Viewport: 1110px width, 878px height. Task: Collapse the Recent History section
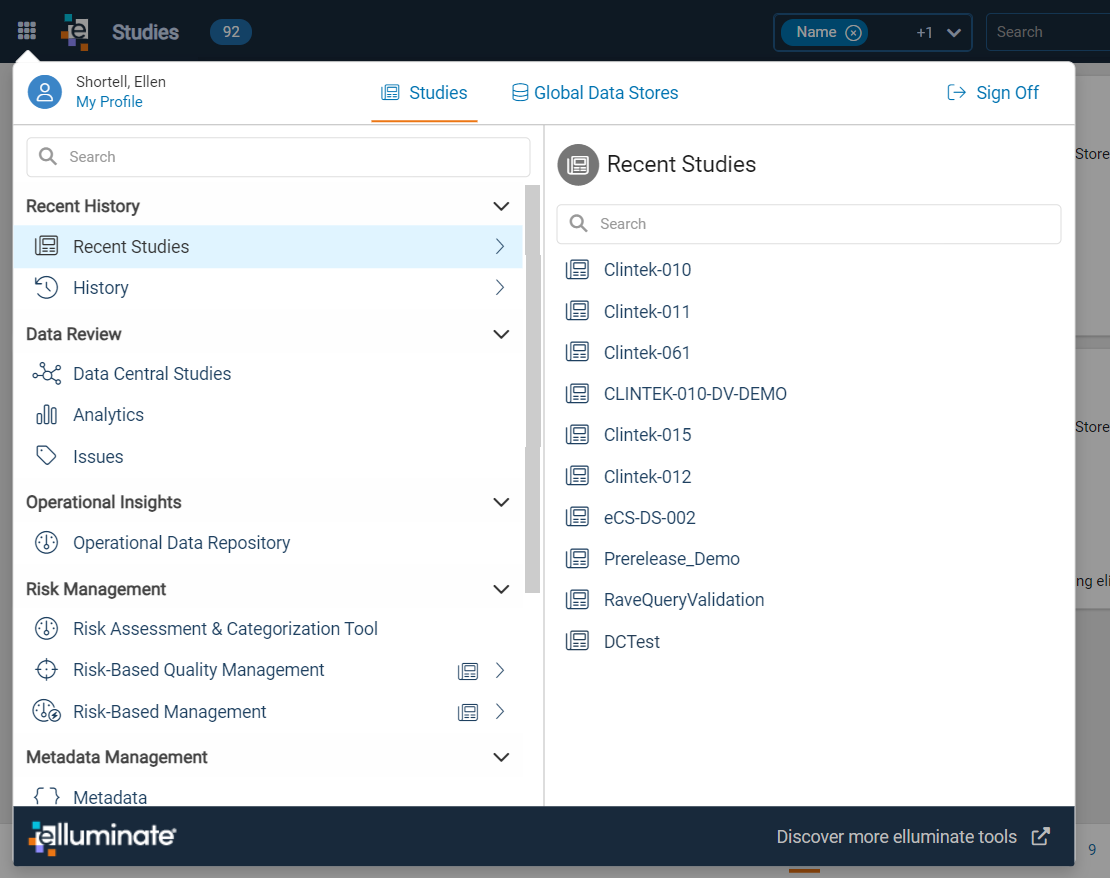click(x=500, y=206)
